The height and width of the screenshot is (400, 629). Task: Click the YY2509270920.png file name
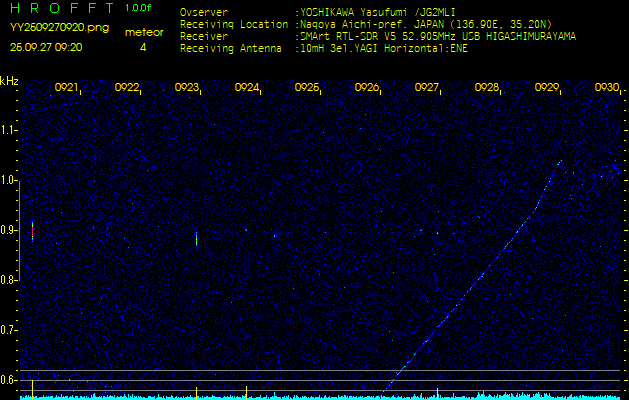click(x=47, y=30)
